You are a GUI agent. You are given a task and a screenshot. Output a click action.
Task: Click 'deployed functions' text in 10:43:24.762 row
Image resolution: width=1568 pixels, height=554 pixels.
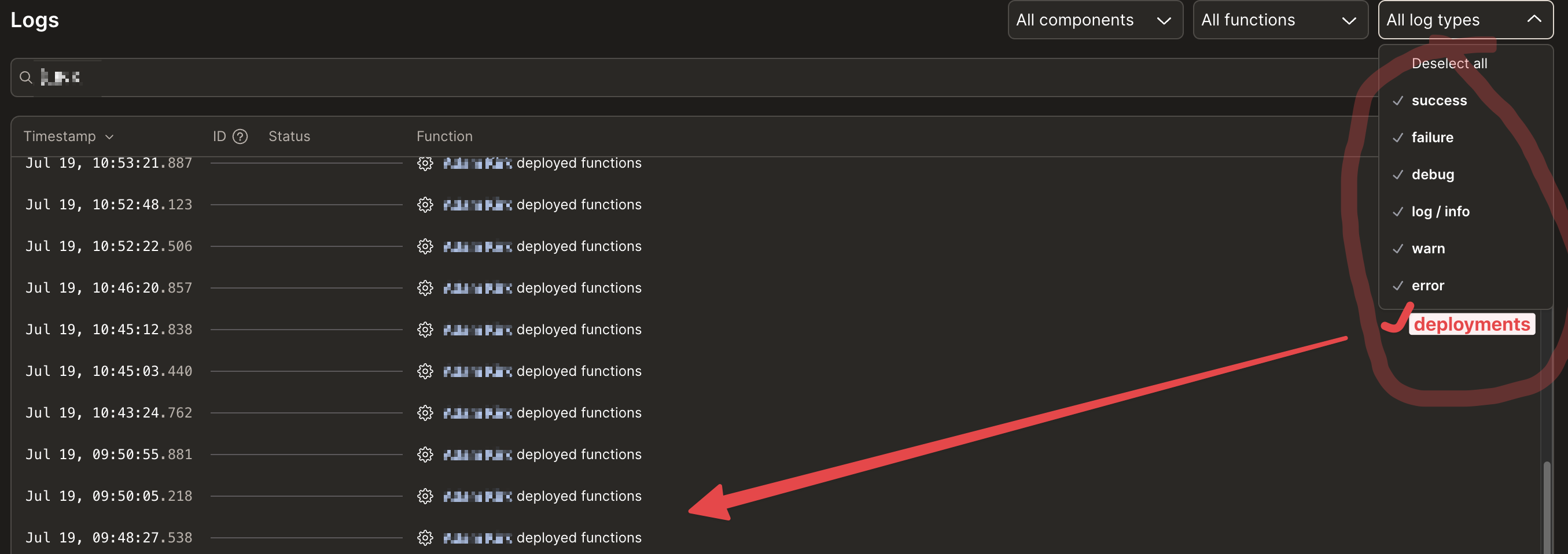click(x=579, y=413)
